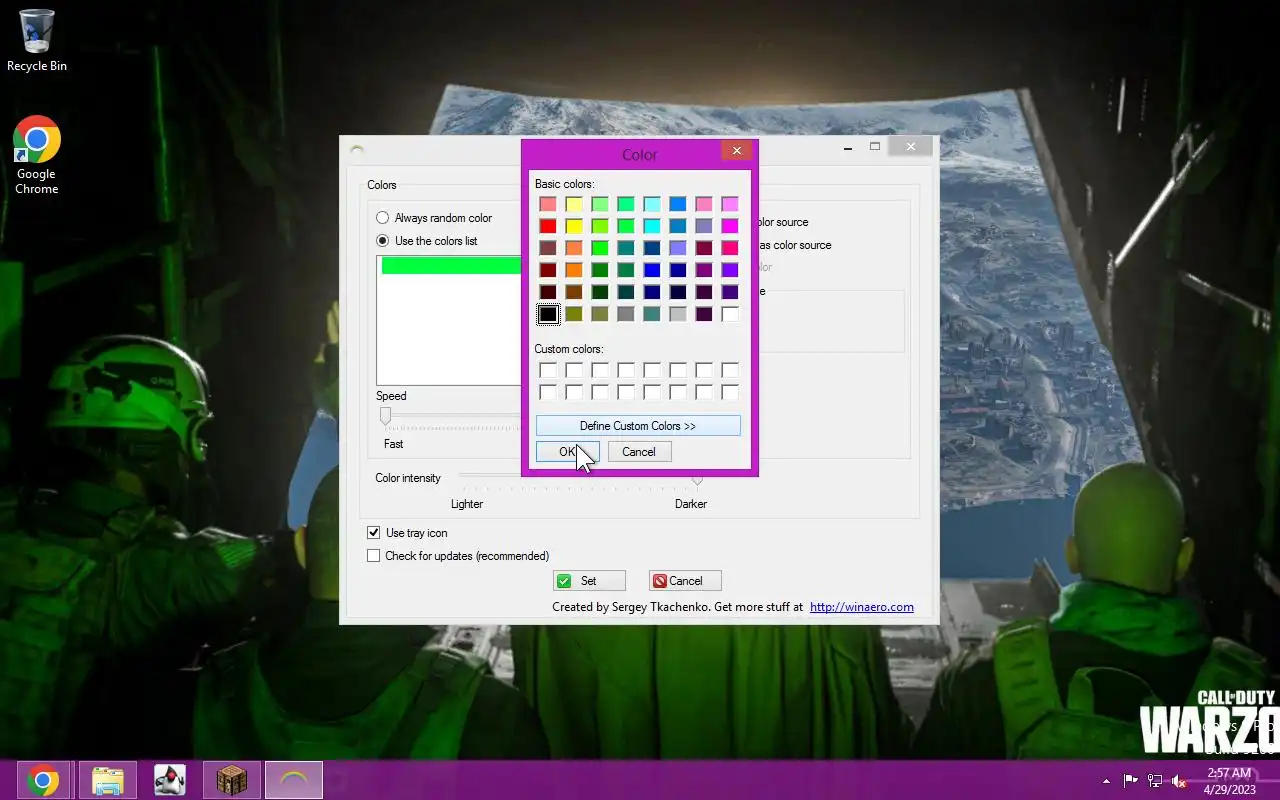The image size is (1280, 800).
Task: Open the muted volume tray icon
Action: 1179,780
